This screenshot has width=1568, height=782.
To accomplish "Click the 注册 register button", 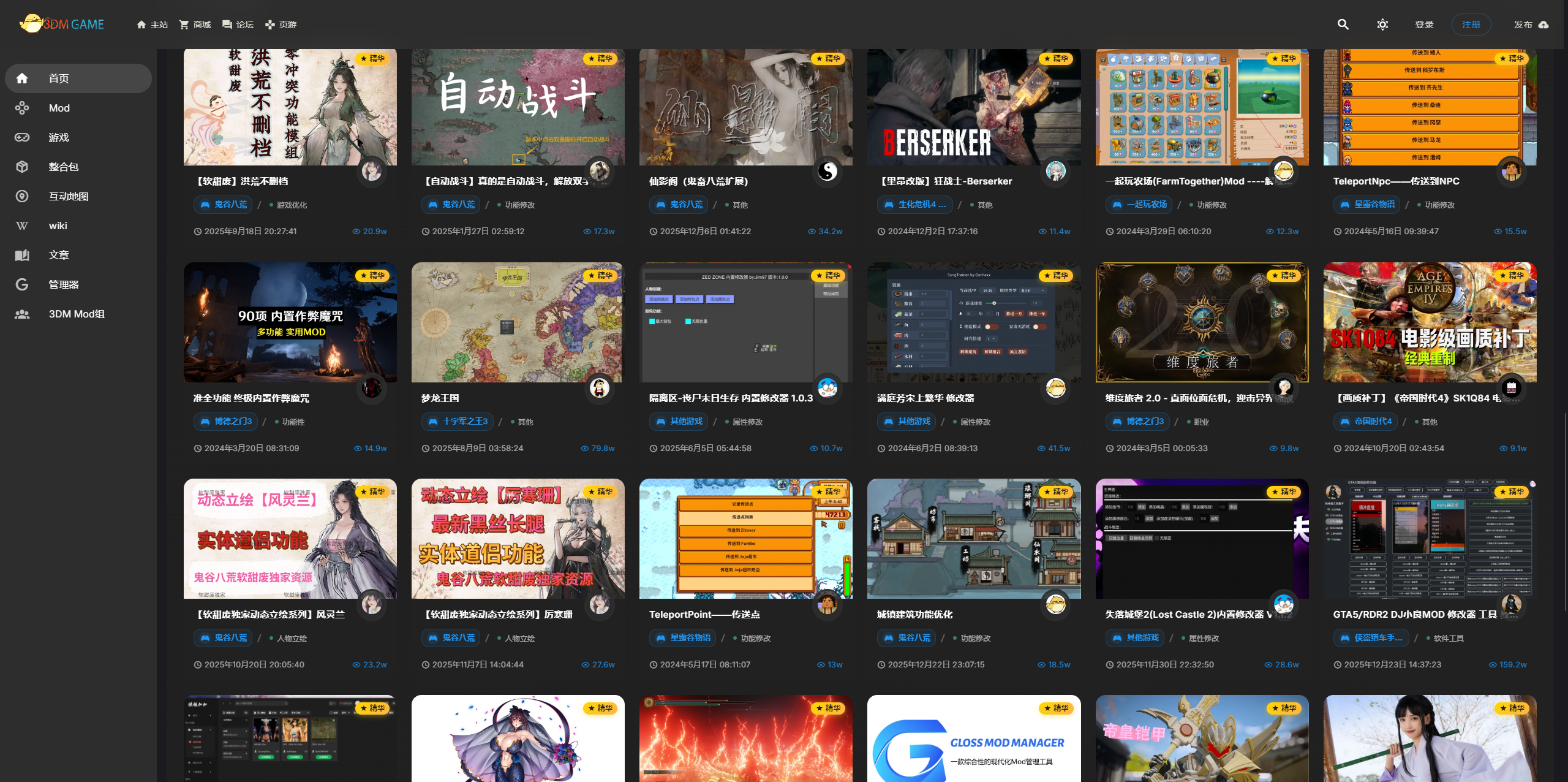I will [x=1471, y=25].
